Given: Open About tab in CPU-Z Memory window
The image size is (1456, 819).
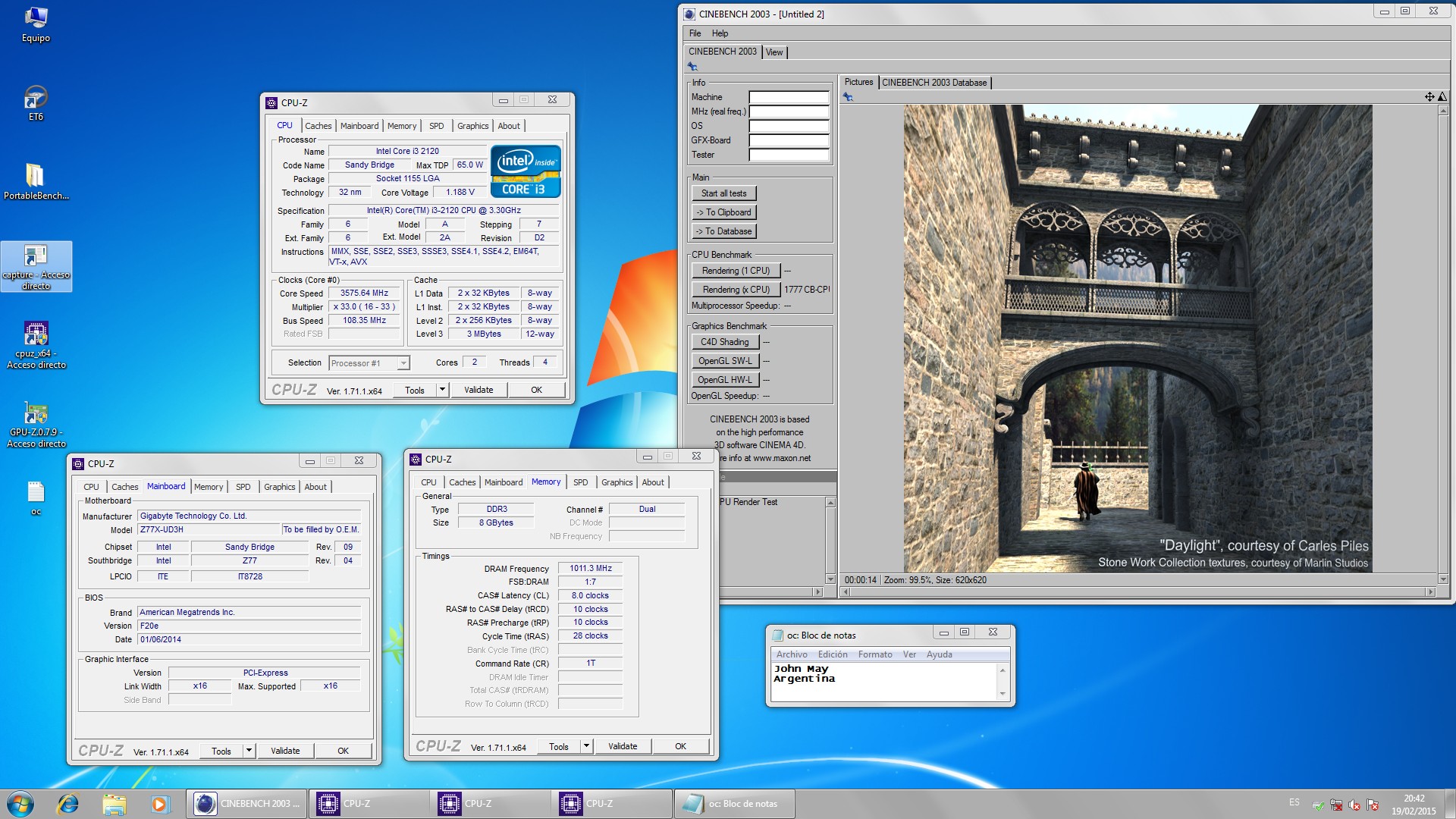Looking at the screenshot, I should (653, 482).
